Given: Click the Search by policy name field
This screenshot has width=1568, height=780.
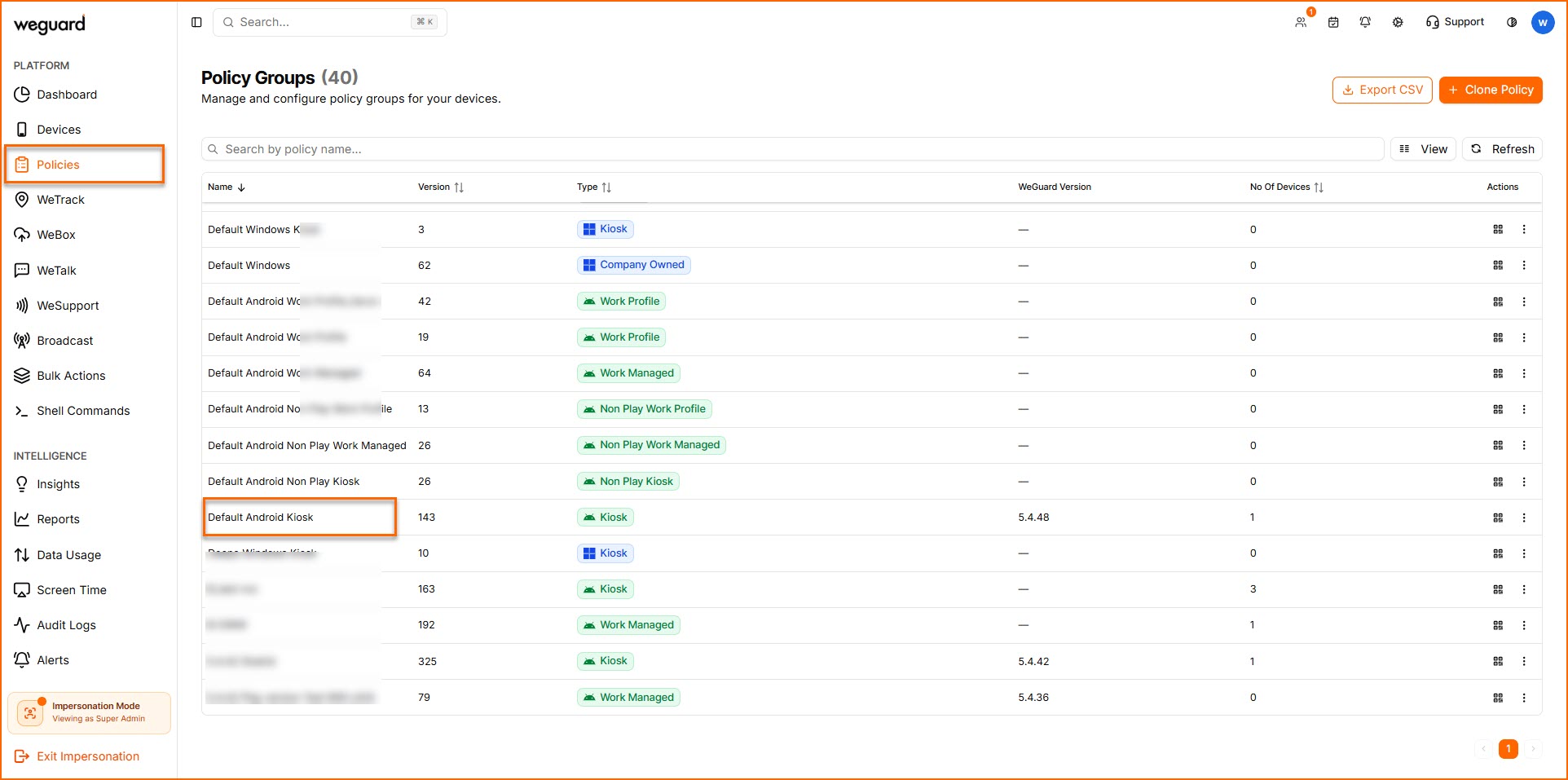Looking at the screenshot, I should point(791,149).
